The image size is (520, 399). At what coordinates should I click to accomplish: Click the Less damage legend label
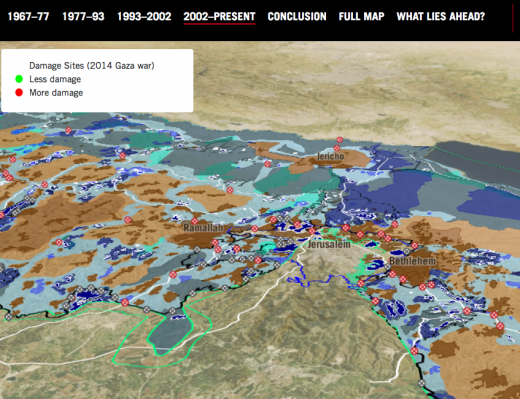tap(55, 79)
